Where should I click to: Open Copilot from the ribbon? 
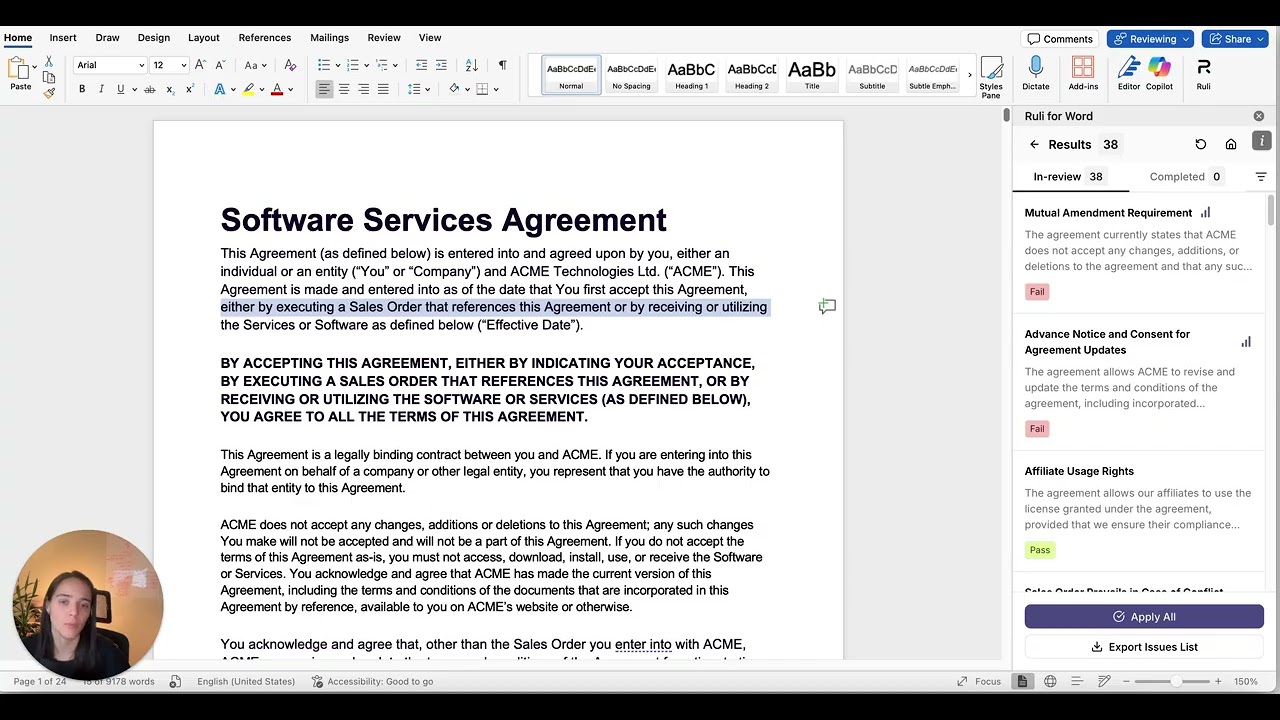click(1159, 74)
